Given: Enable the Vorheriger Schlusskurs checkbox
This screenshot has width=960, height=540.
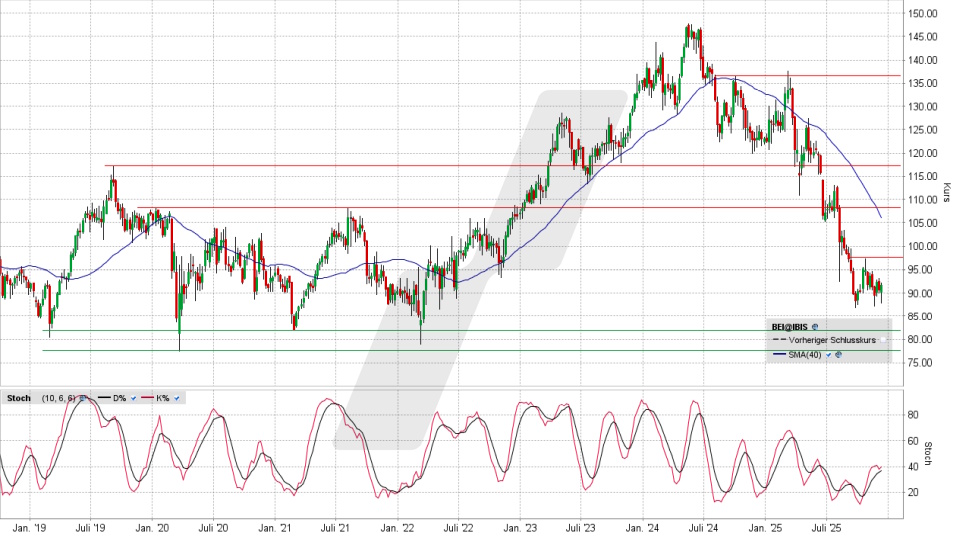Looking at the screenshot, I should pyautogui.click(x=883, y=340).
